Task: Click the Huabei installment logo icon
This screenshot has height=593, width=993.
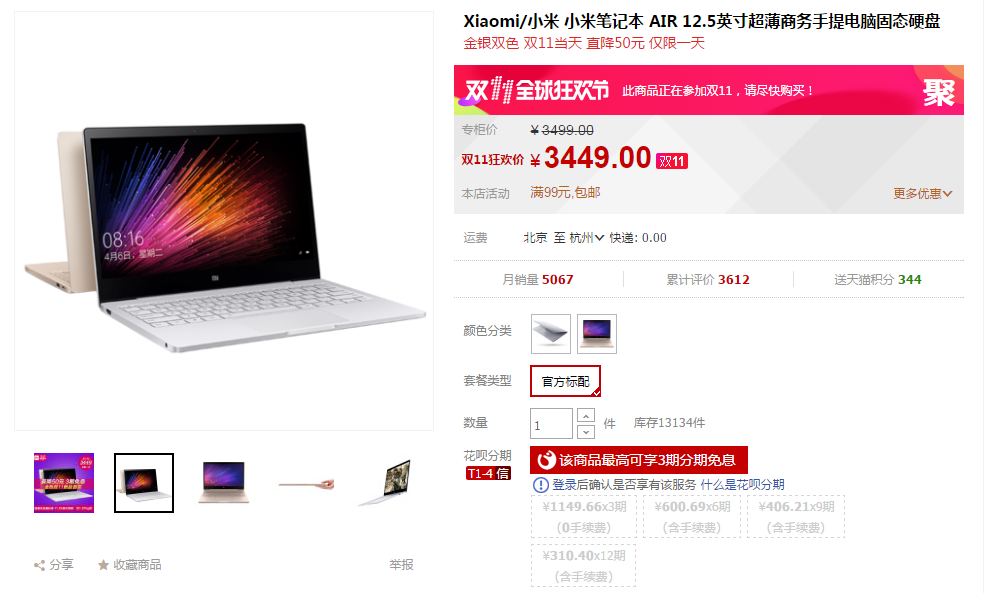Action: [547, 460]
